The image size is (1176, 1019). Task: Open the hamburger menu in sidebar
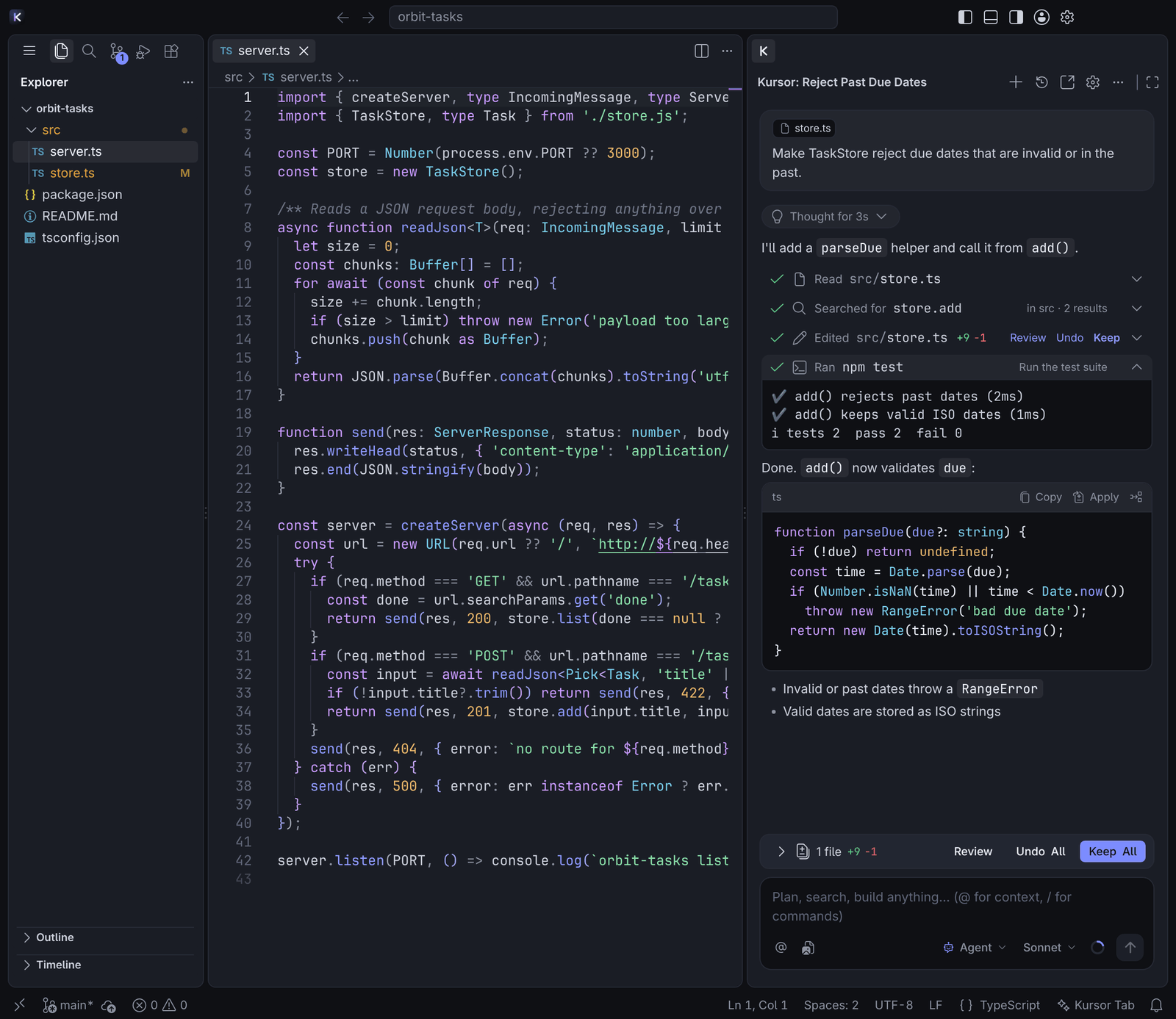pos(29,51)
